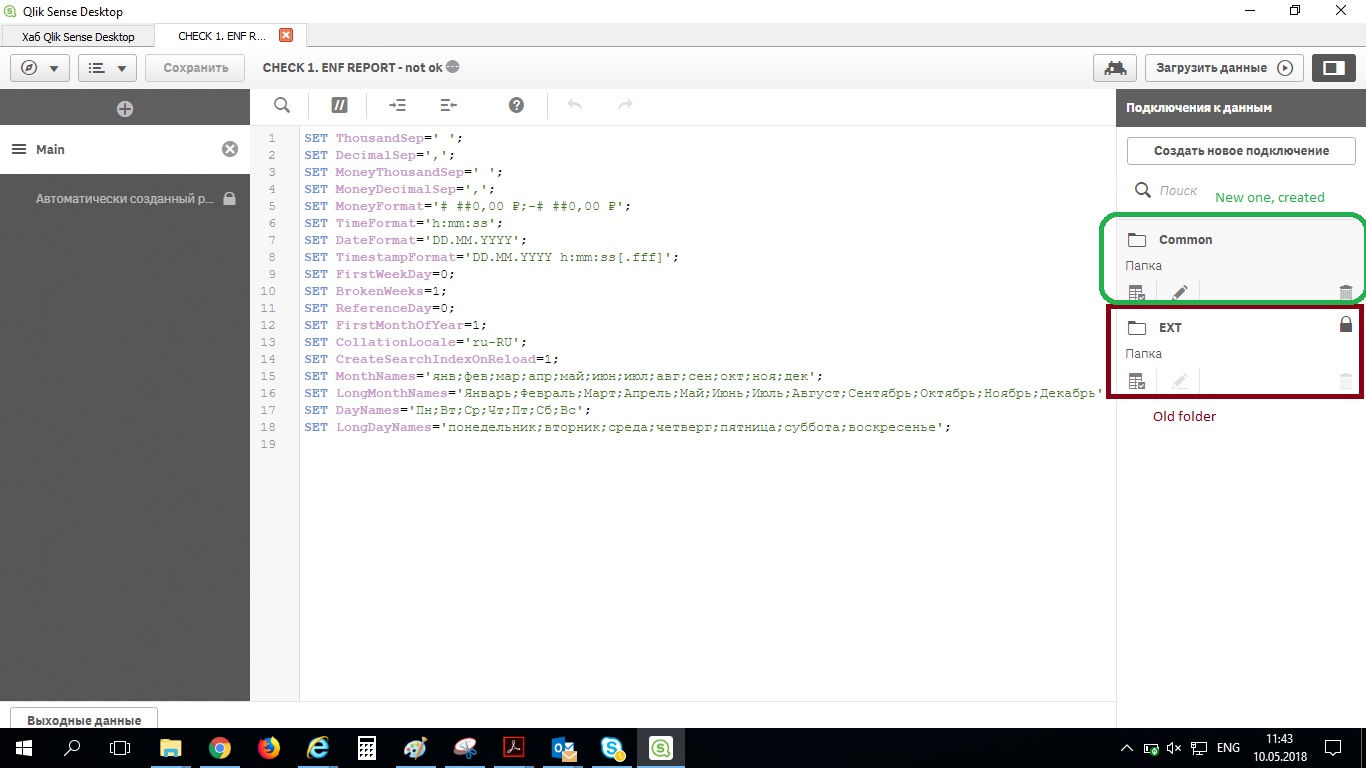Toggle the data connections side panel
1366x768 pixels.
coord(1333,68)
